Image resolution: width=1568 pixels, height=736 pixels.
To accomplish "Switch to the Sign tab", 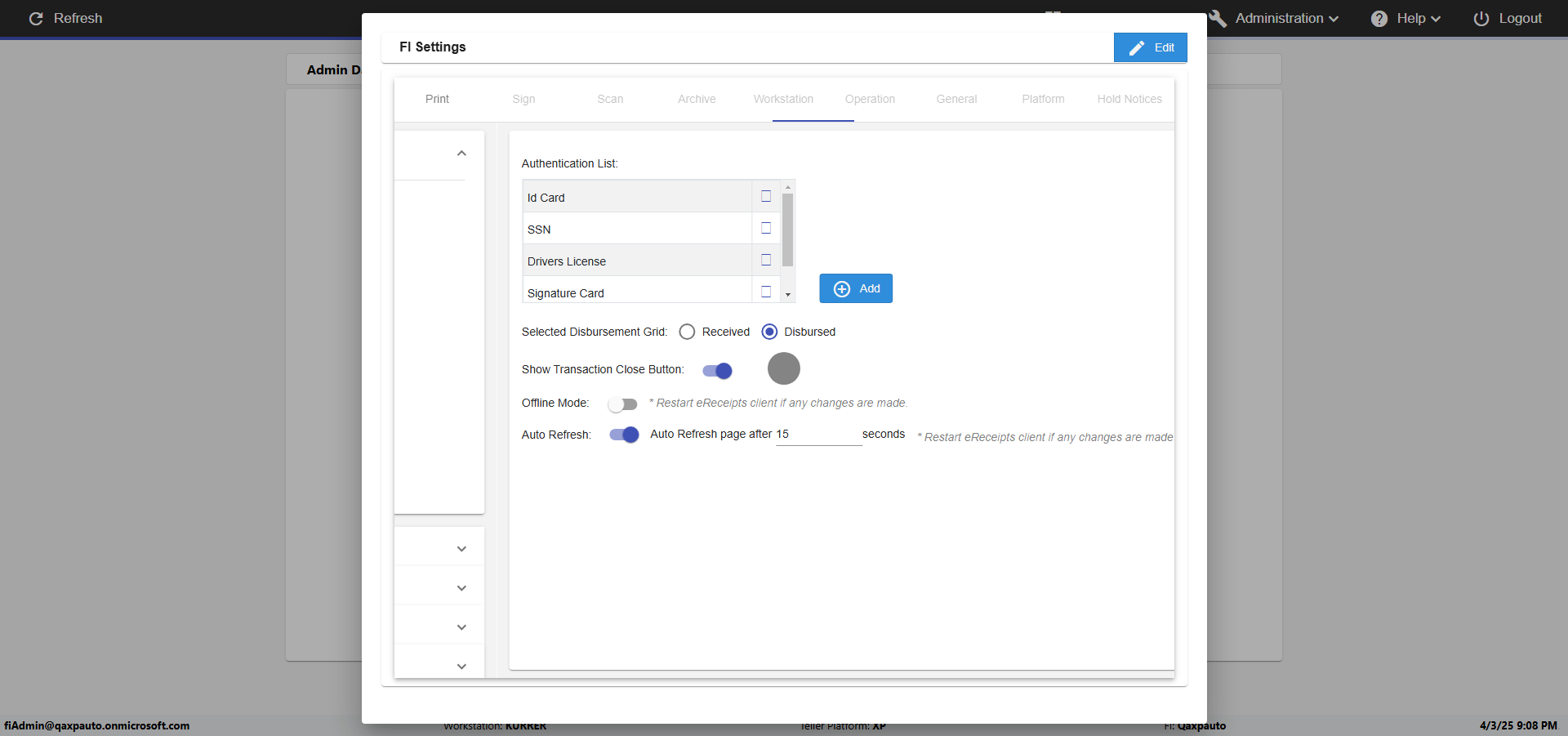I will (x=523, y=99).
